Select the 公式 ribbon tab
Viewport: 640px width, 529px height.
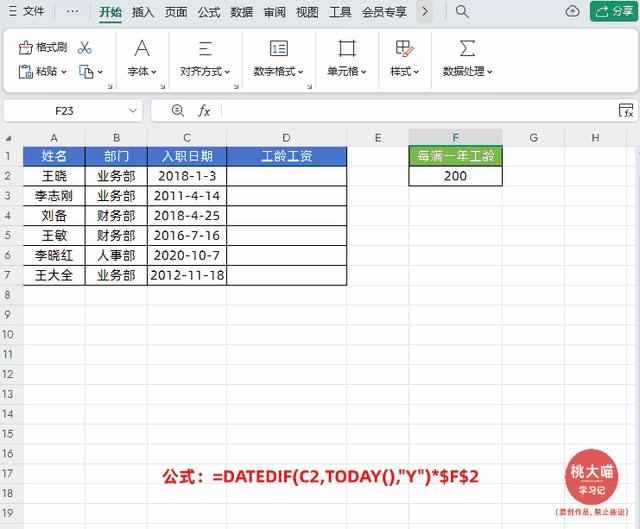click(209, 12)
